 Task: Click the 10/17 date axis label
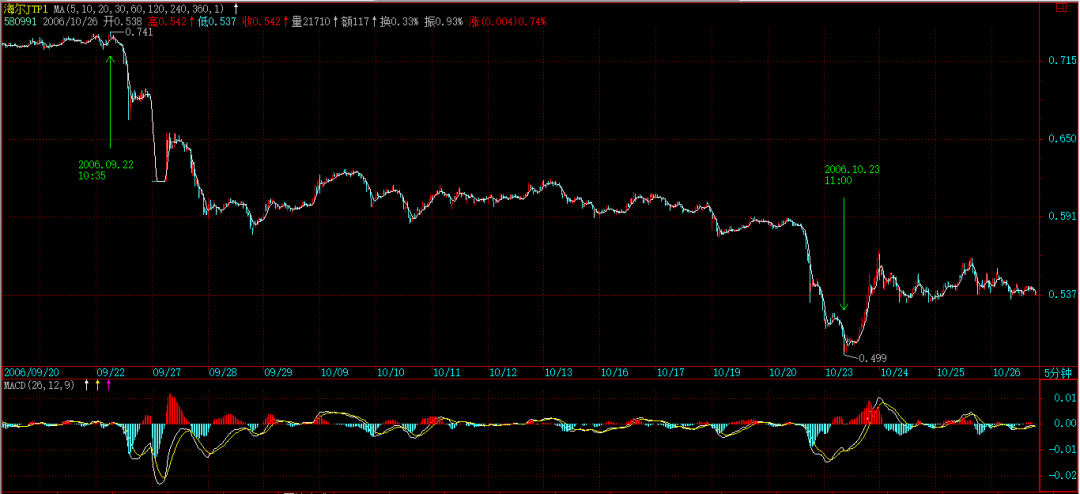pos(671,372)
